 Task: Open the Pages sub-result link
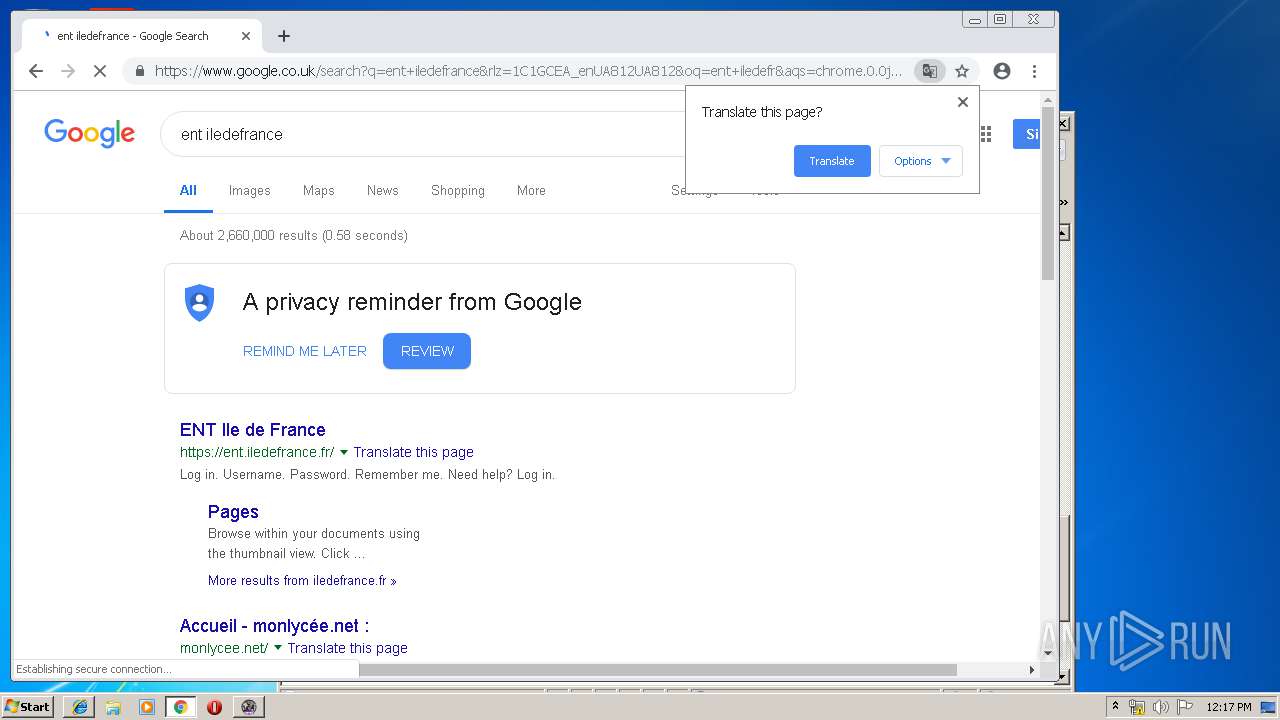[233, 512]
